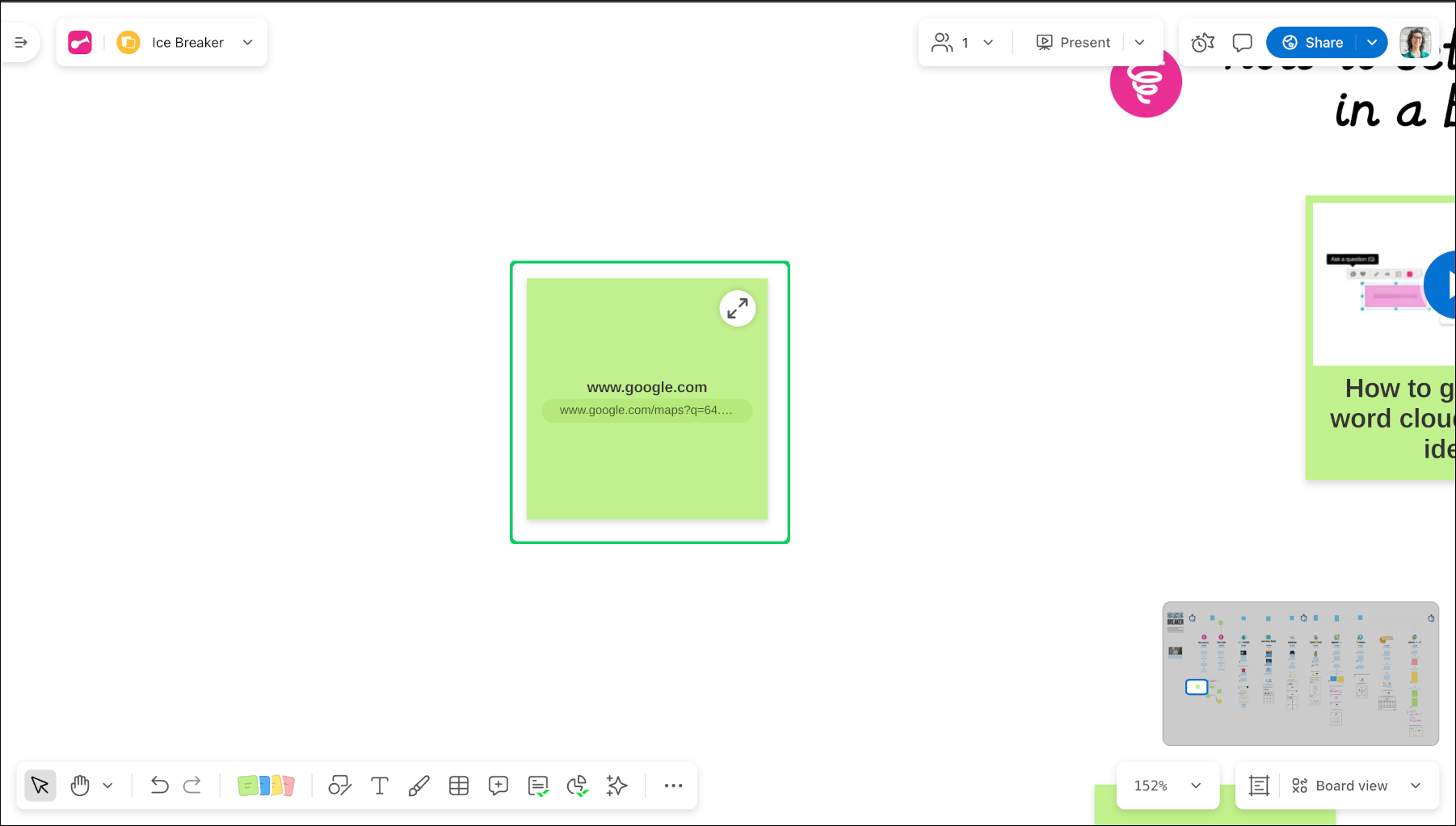This screenshot has width=1456, height=826.
Task: Open the more options ellipsis menu
Action: [673, 785]
